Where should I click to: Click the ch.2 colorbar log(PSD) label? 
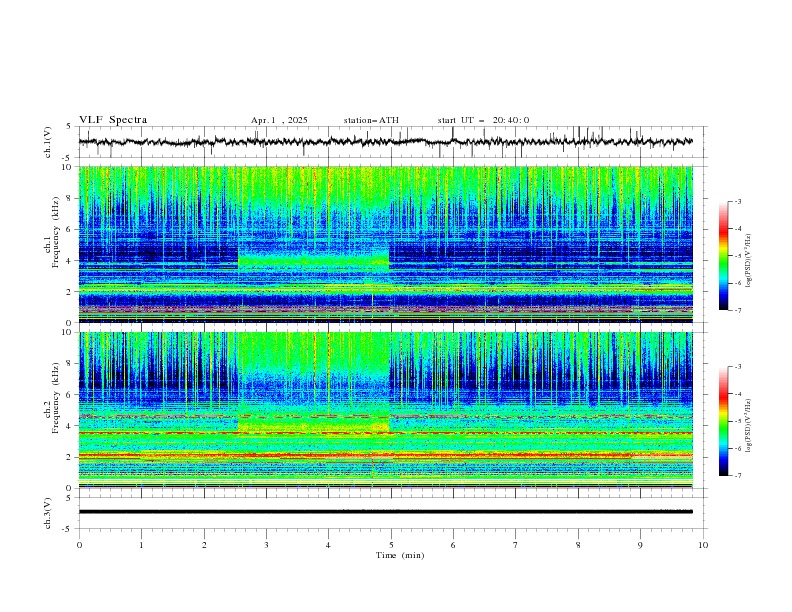coord(749,425)
